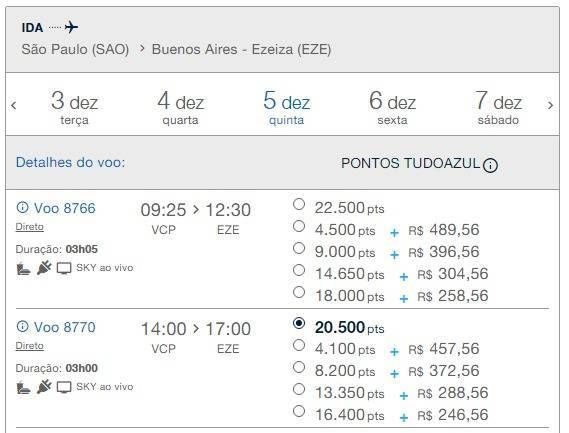Click the seat icon under Voo 8766
The height and width of the screenshot is (433, 569).
(x=24, y=269)
